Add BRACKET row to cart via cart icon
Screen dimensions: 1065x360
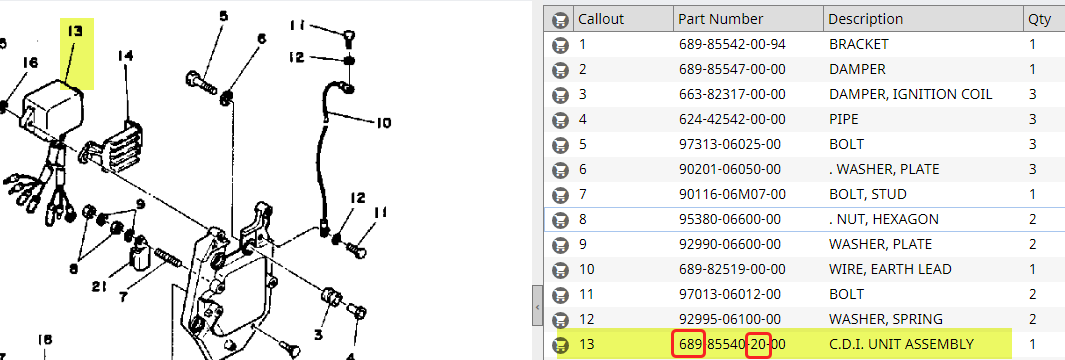click(560, 45)
